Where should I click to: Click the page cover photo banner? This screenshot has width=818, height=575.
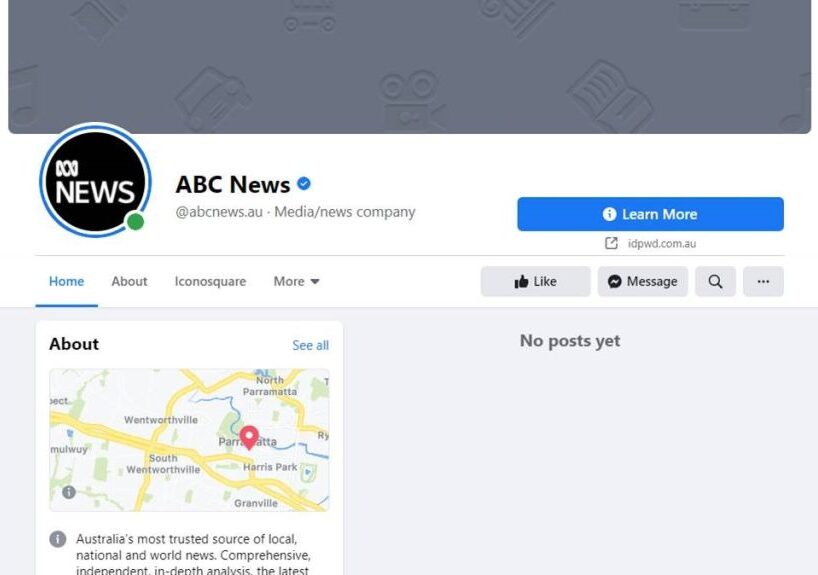(410, 66)
